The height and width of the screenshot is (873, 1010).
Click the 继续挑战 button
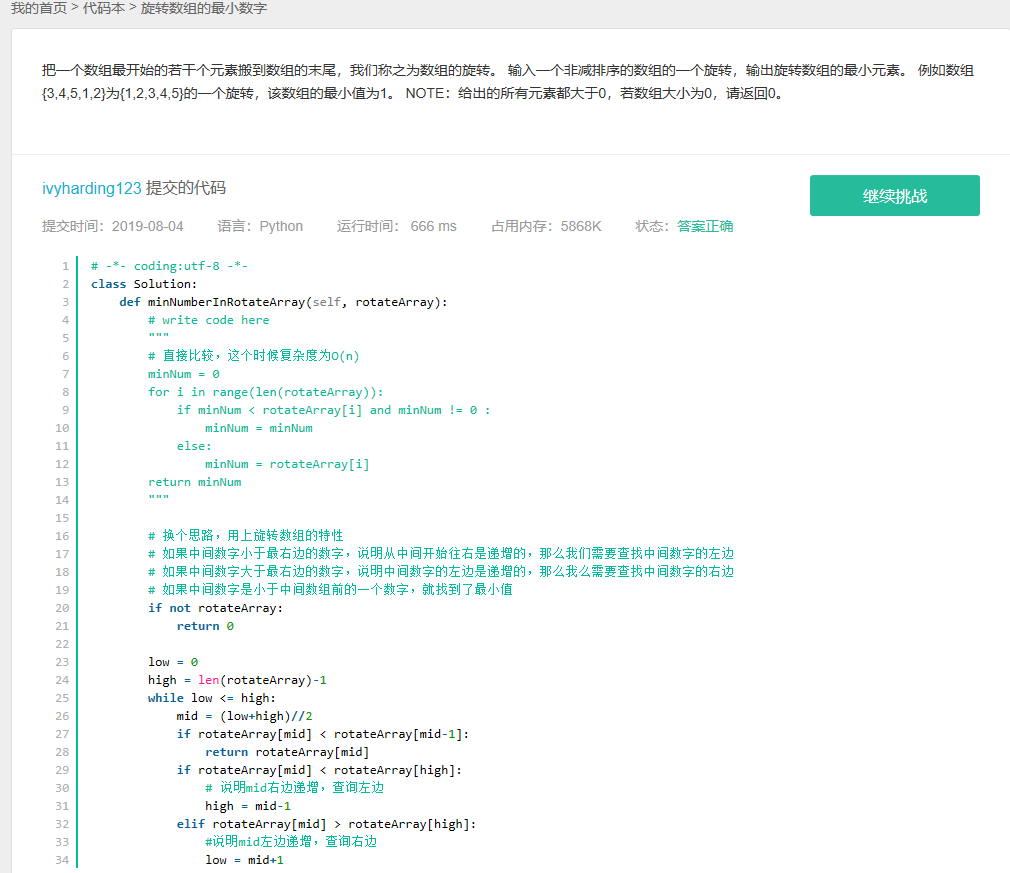click(894, 195)
